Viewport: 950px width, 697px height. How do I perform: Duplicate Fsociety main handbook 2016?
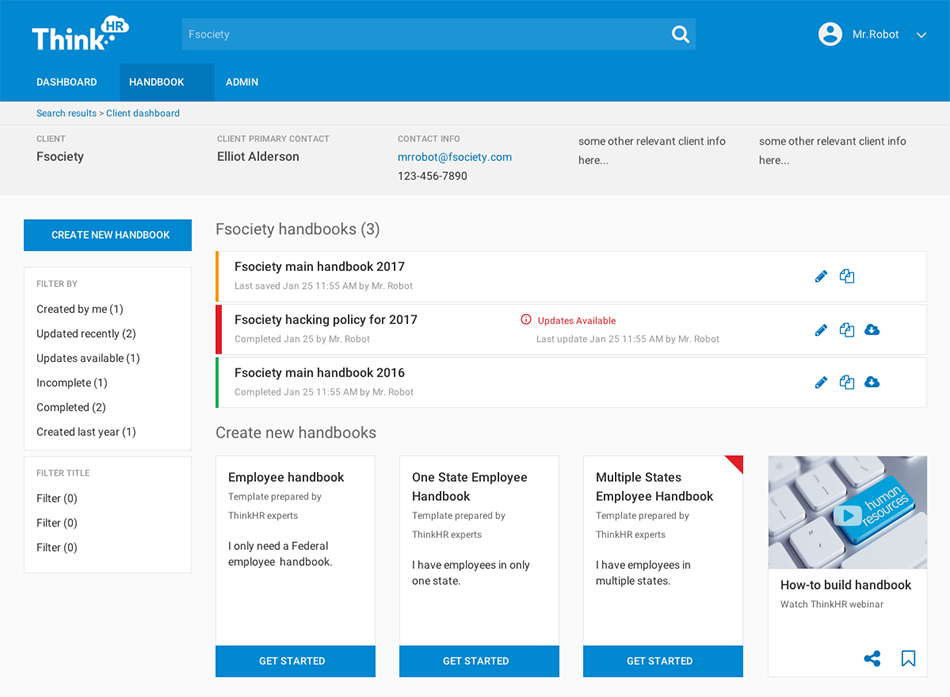tap(847, 382)
